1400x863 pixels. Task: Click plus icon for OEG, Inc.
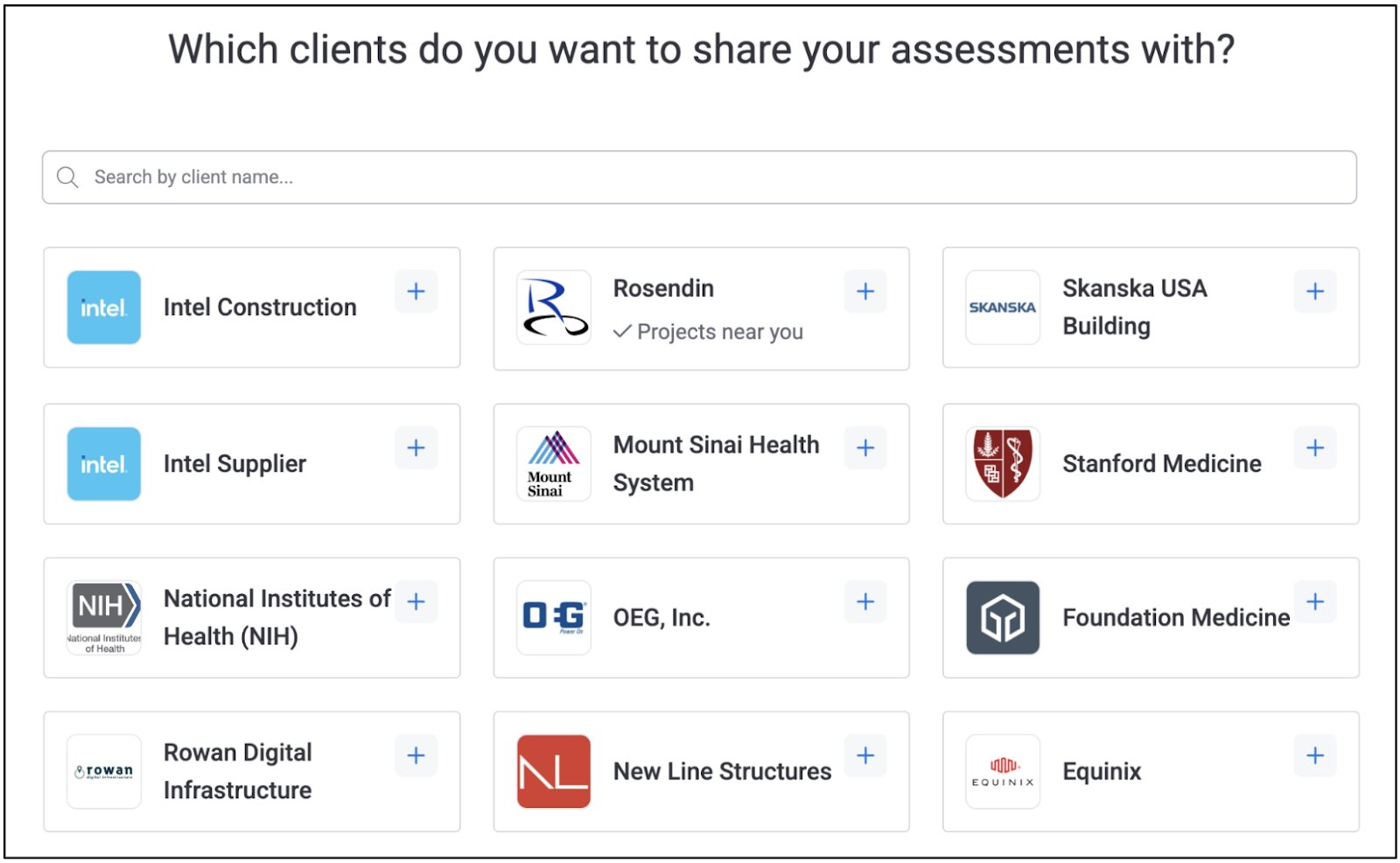click(865, 602)
